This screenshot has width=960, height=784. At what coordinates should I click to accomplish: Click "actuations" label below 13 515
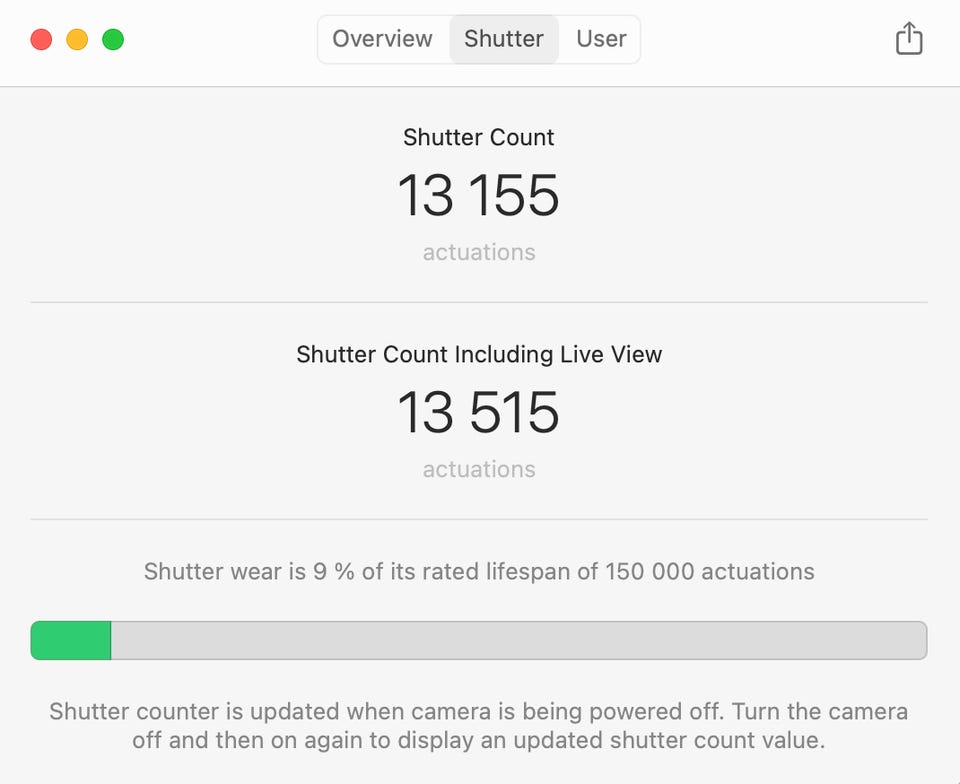click(478, 469)
